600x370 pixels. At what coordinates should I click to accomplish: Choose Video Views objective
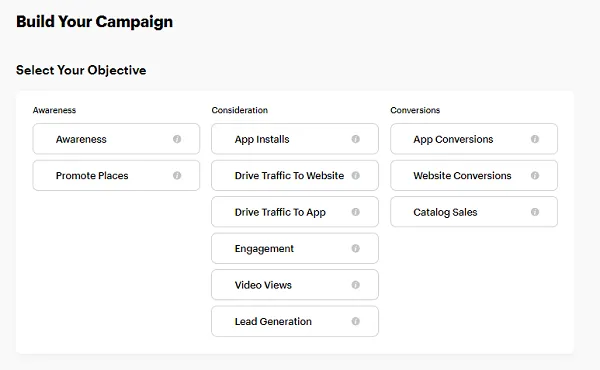point(295,285)
